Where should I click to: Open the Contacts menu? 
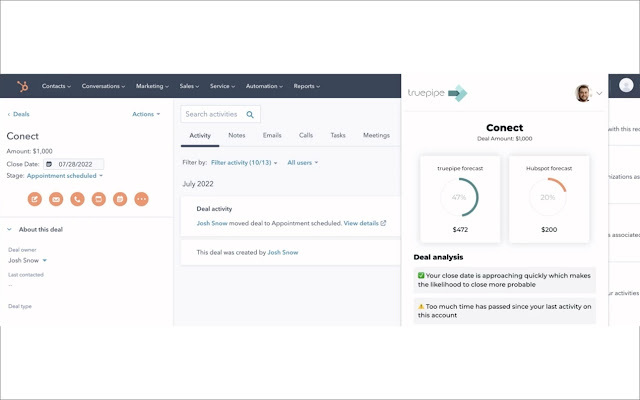(x=56, y=86)
